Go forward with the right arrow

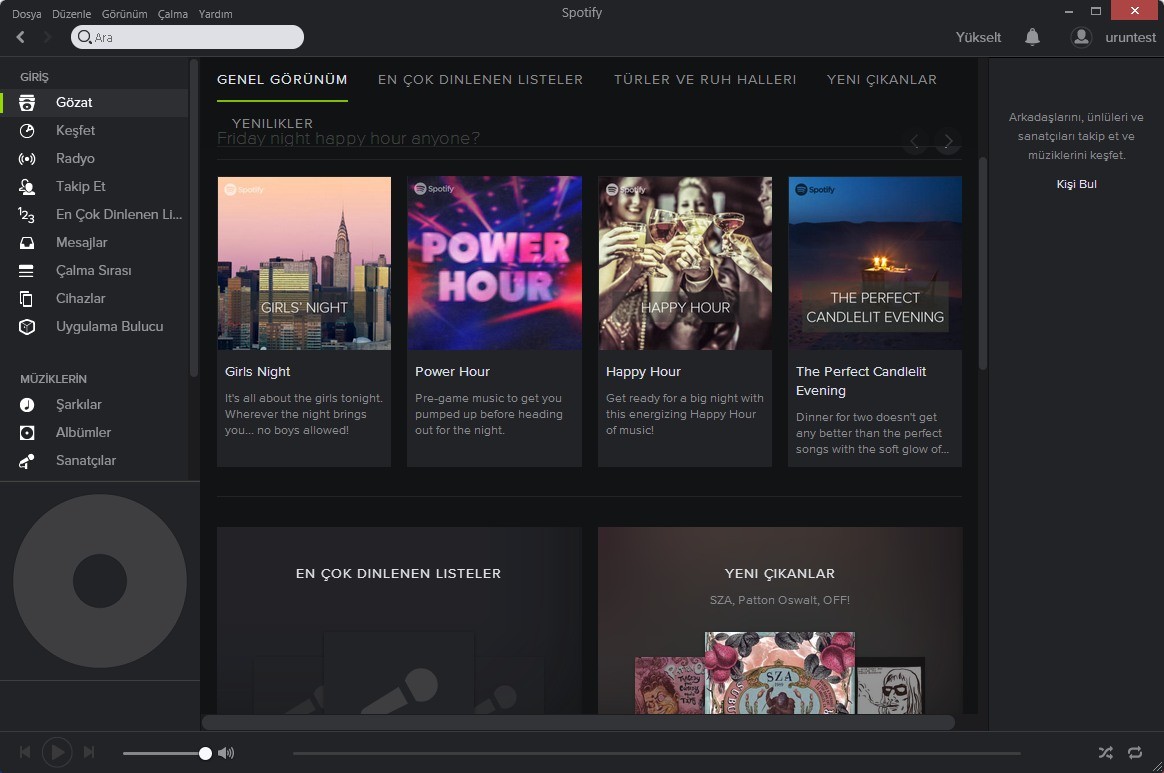[x=47, y=37]
